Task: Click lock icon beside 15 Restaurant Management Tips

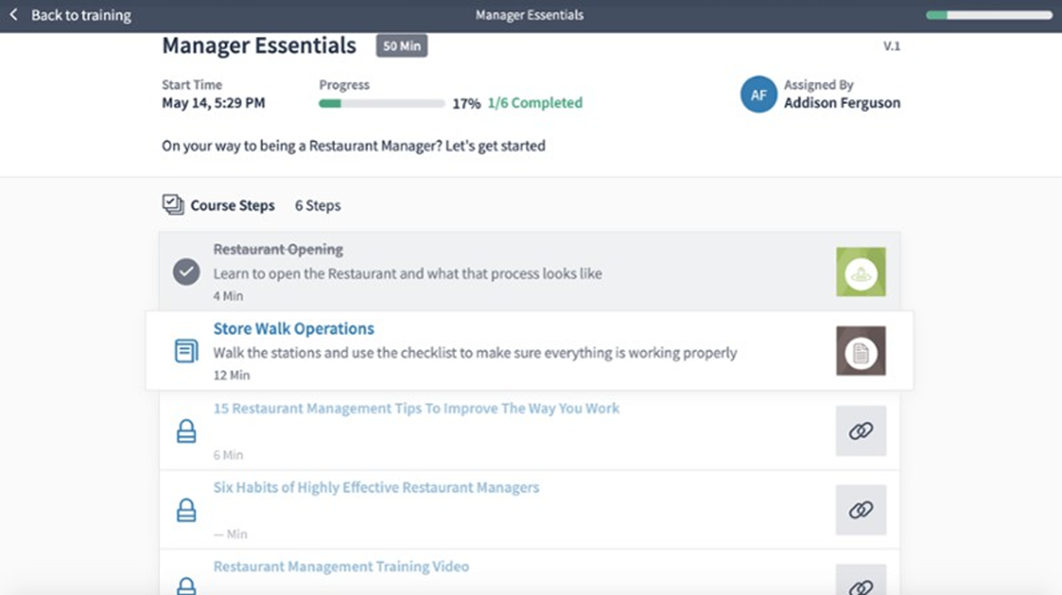Action: coord(186,431)
